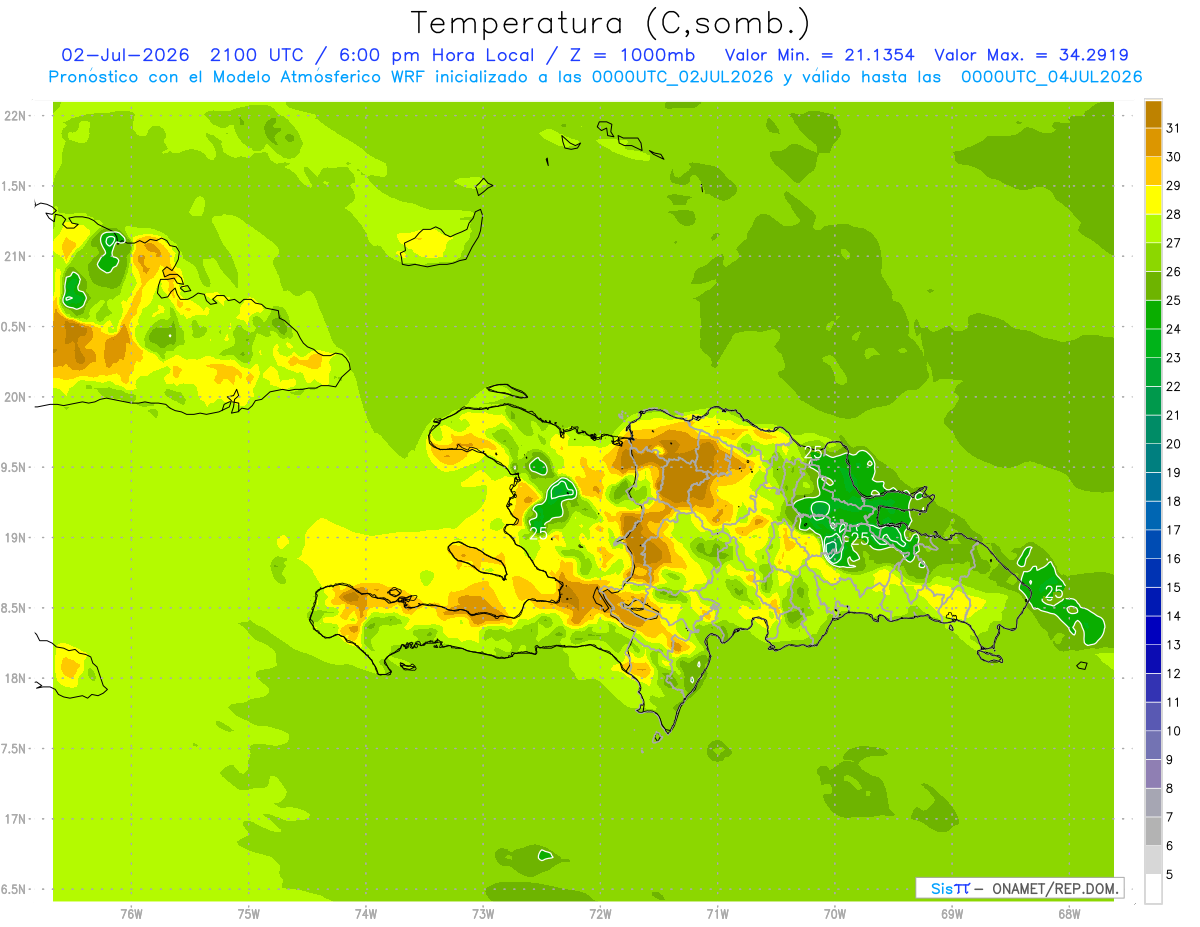1200x927 pixels.
Task: Click the '18N' latitude label
Action: (17, 678)
